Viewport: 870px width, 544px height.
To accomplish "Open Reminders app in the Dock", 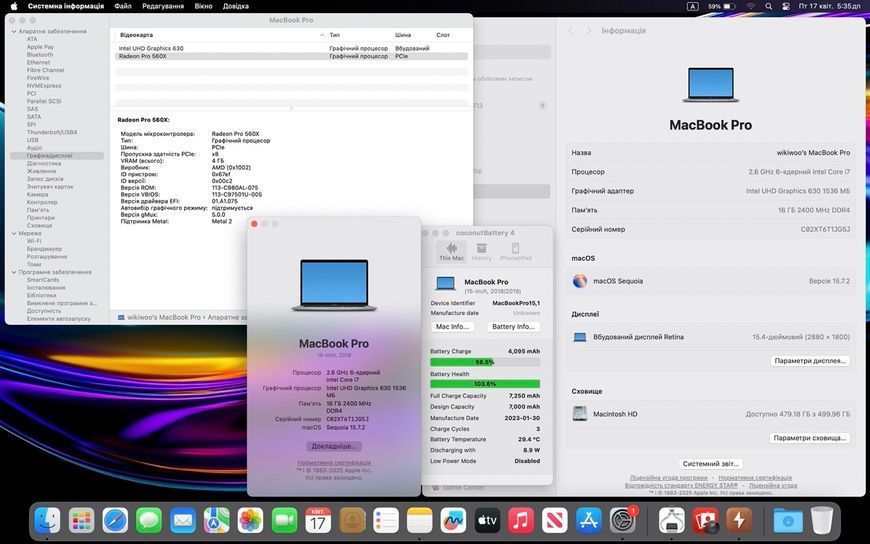I will (x=386, y=521).
